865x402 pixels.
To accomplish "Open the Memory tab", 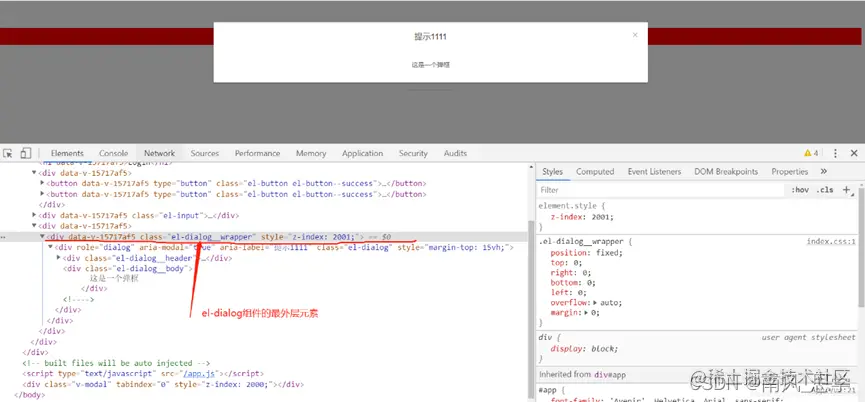I will [x=311, y=153].
